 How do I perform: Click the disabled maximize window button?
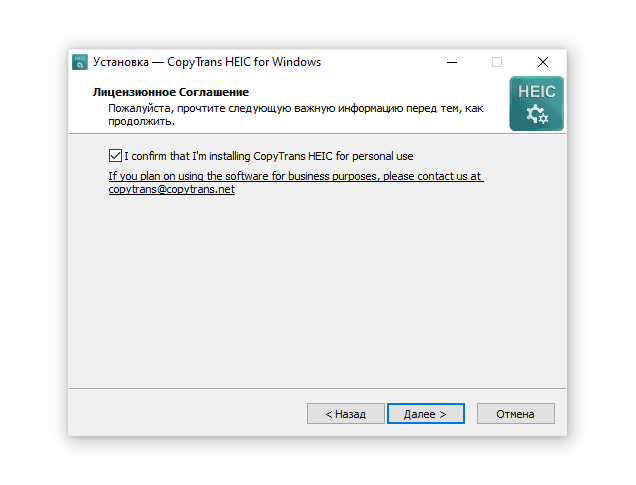(x=497, y=62)
